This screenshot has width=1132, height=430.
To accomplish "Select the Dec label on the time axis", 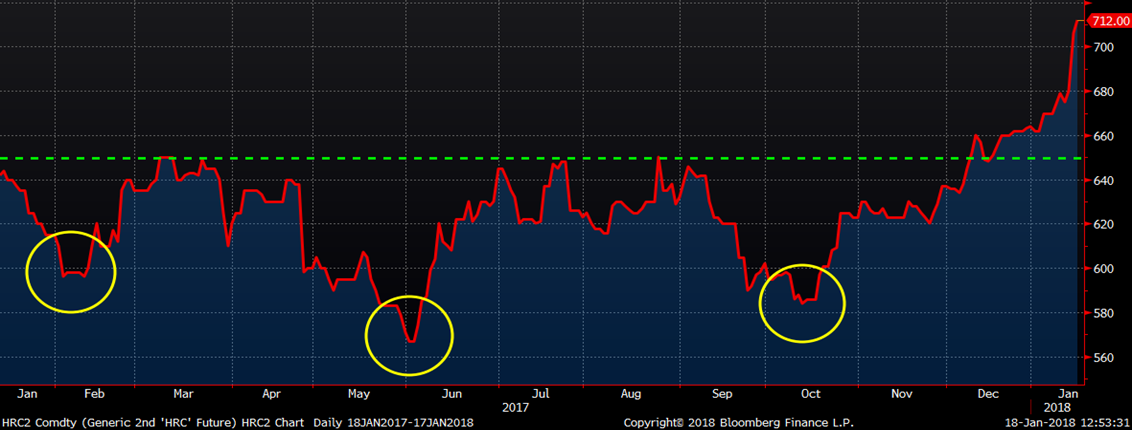I will point(986,393).
